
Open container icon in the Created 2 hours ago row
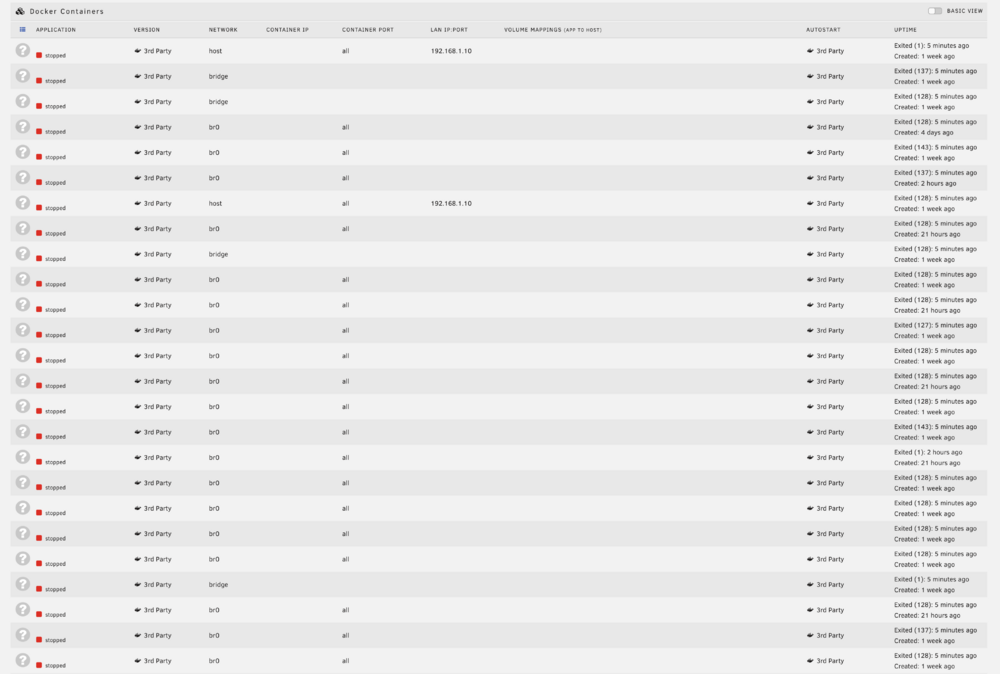click(x=23, y=177)
